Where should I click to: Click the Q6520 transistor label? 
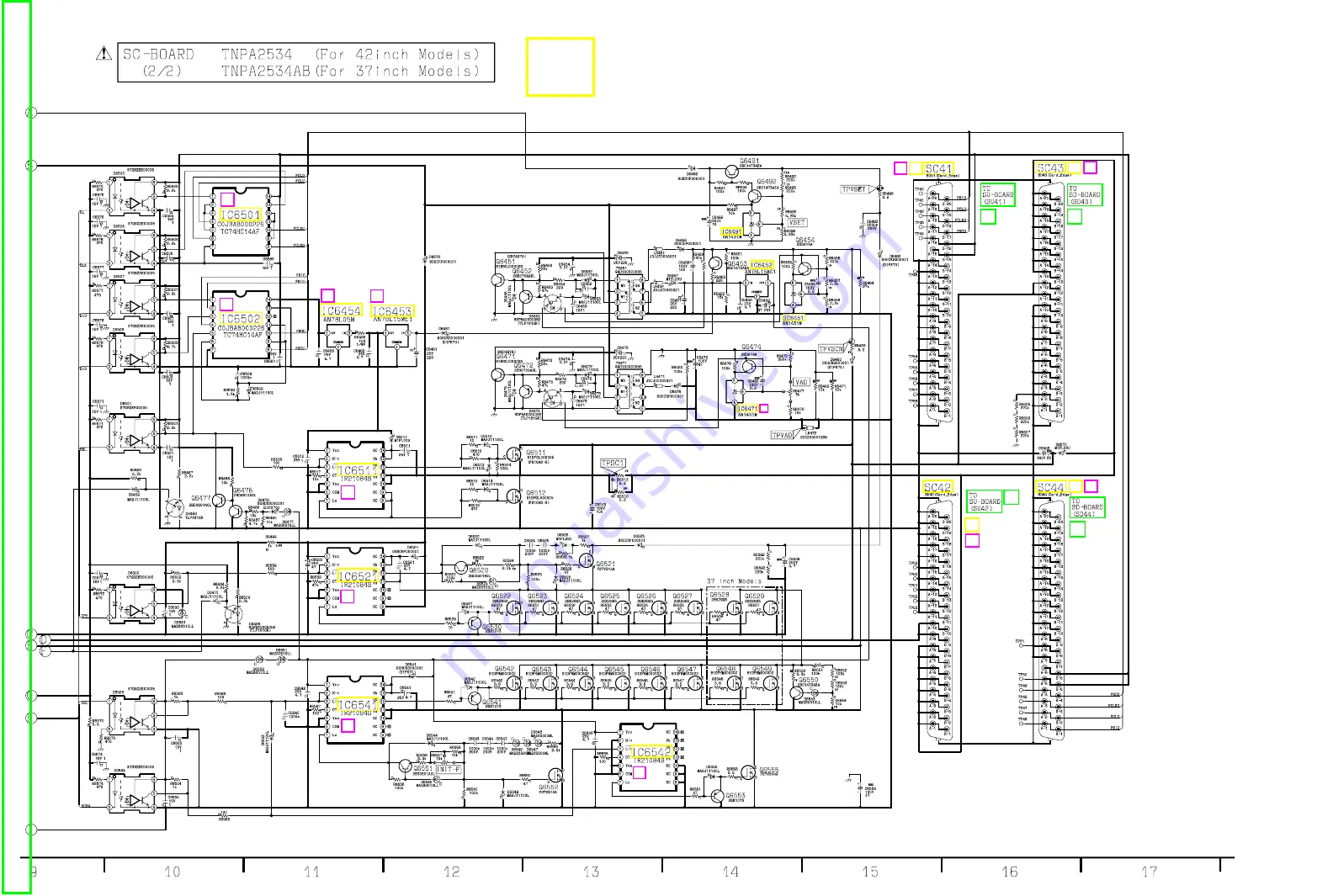coord(479,570)
